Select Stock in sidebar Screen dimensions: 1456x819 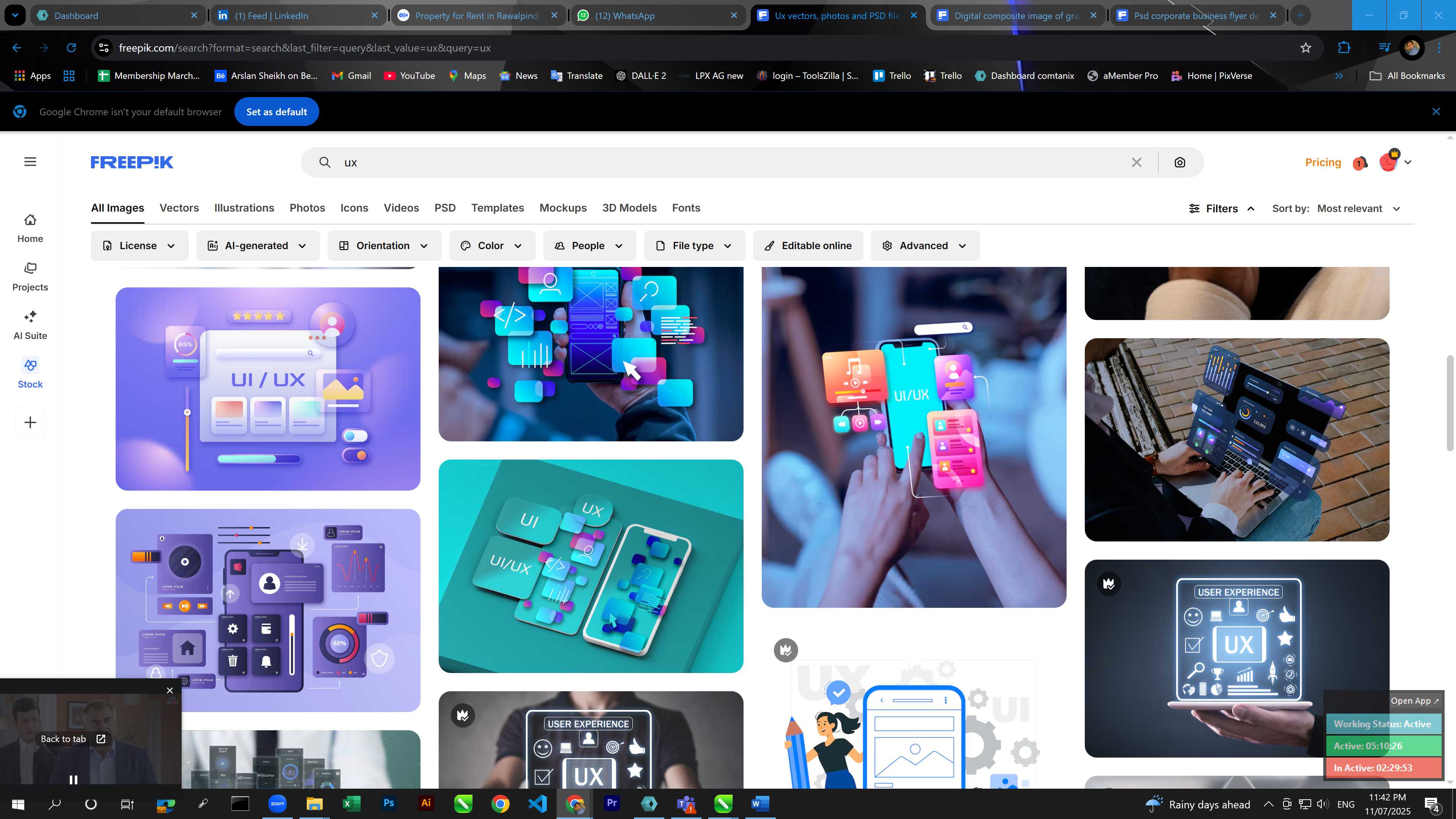click(x=30, y=373)
